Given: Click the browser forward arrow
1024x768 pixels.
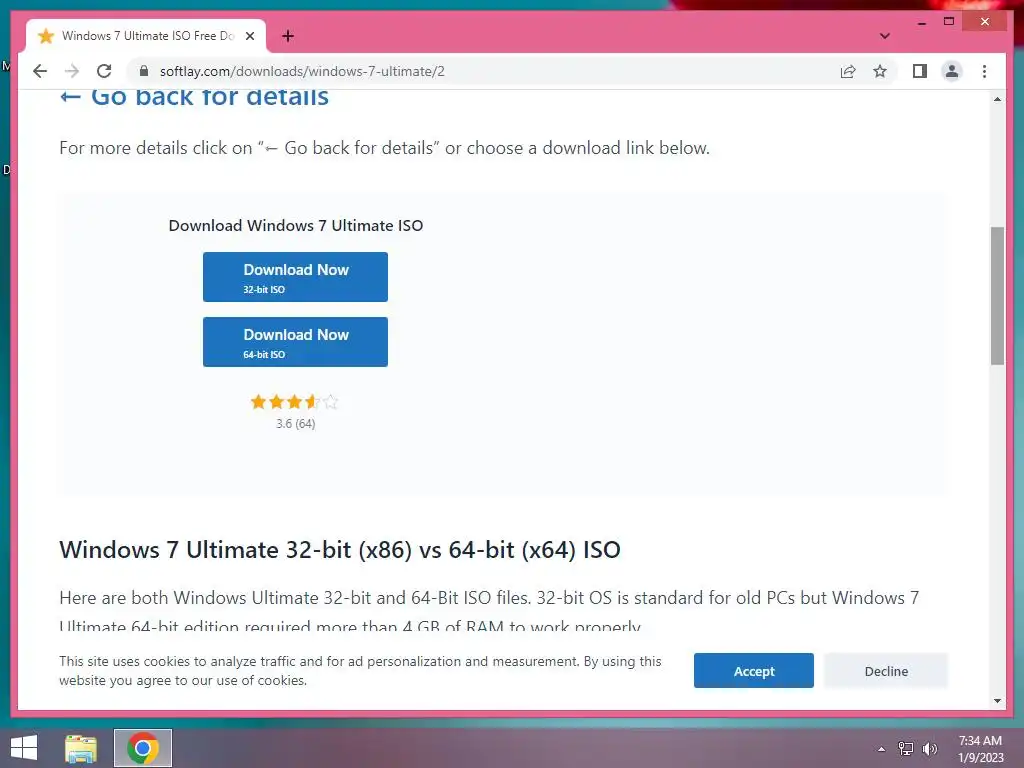Looking at the screenshot, I should click(x=72, y=71).
